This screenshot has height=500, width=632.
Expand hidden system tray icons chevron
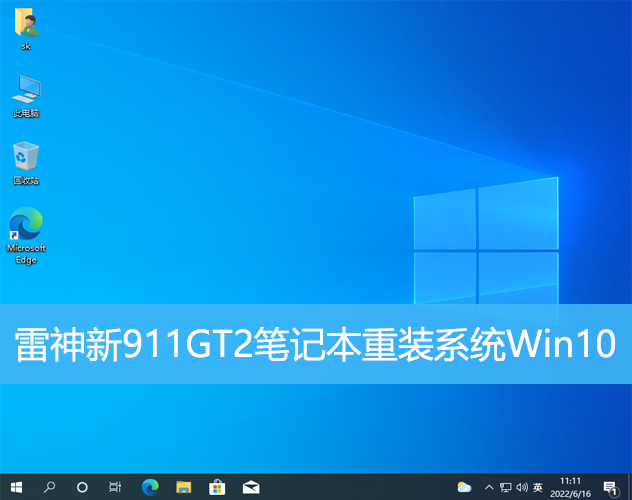coord(488,487)
